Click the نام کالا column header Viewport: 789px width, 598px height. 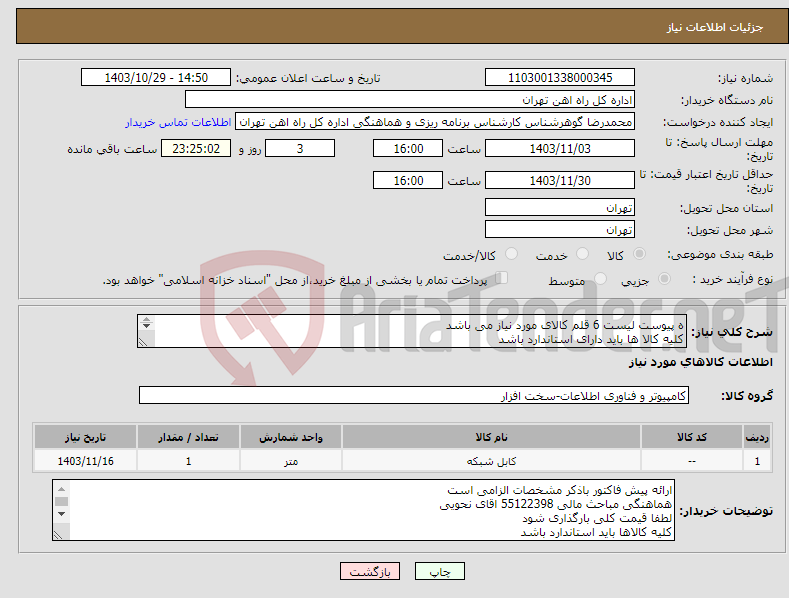[491, 437]
